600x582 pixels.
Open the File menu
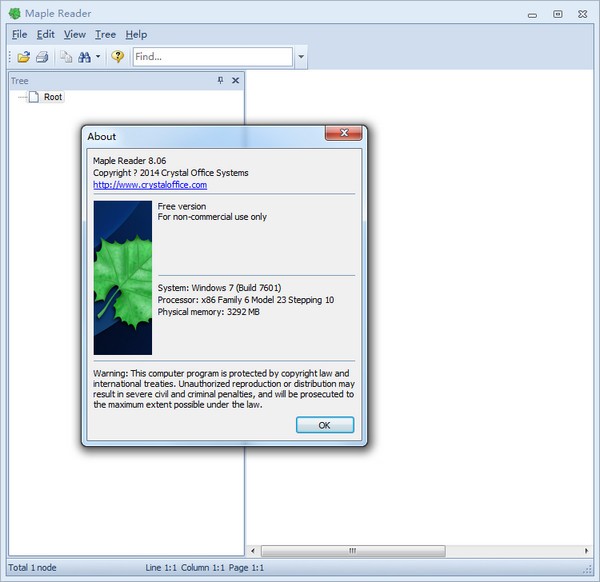click(20, 34)
